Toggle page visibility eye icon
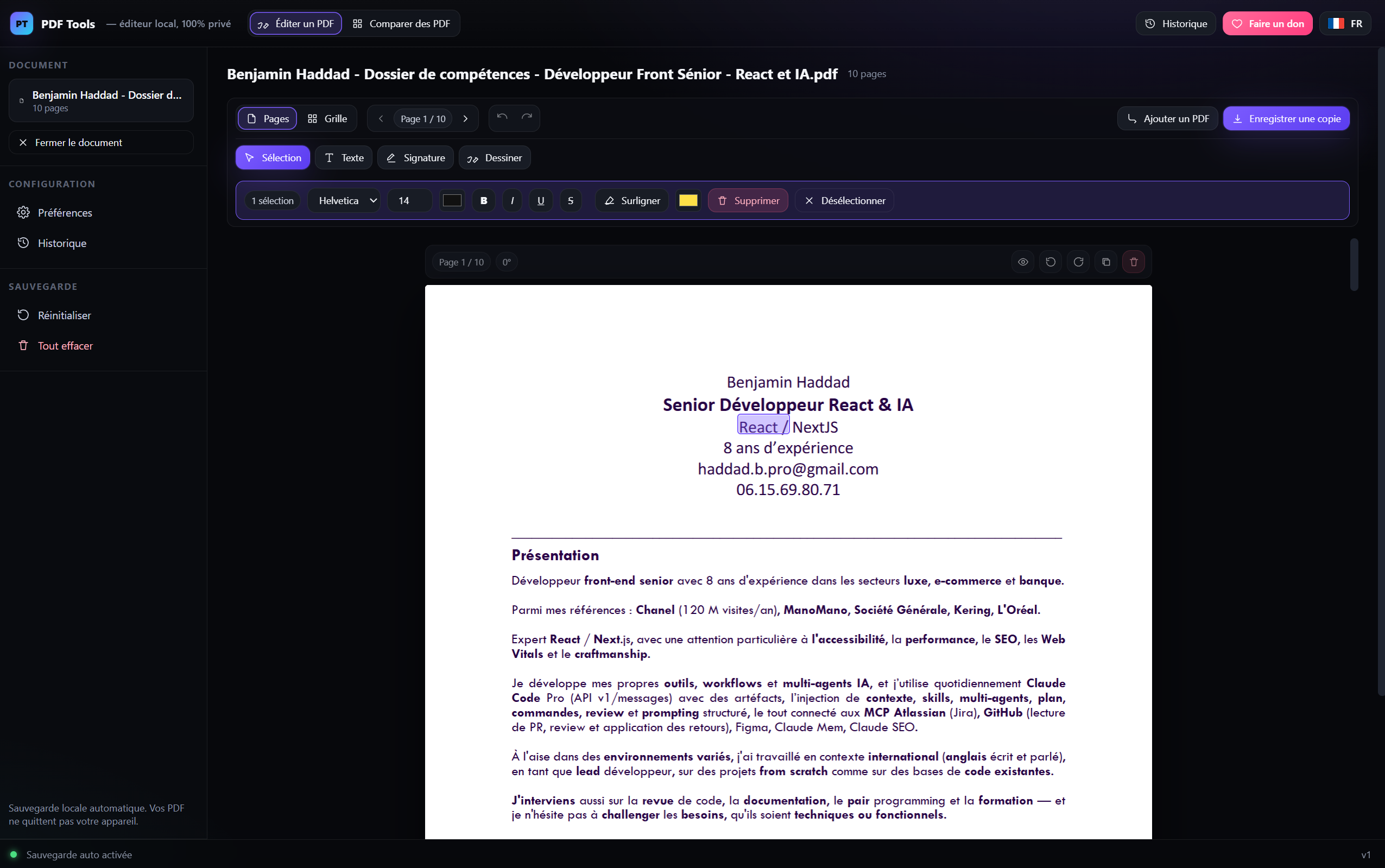Viewport: 1385px width, 868px height. pyautogui.click(x=1023, y=262)
